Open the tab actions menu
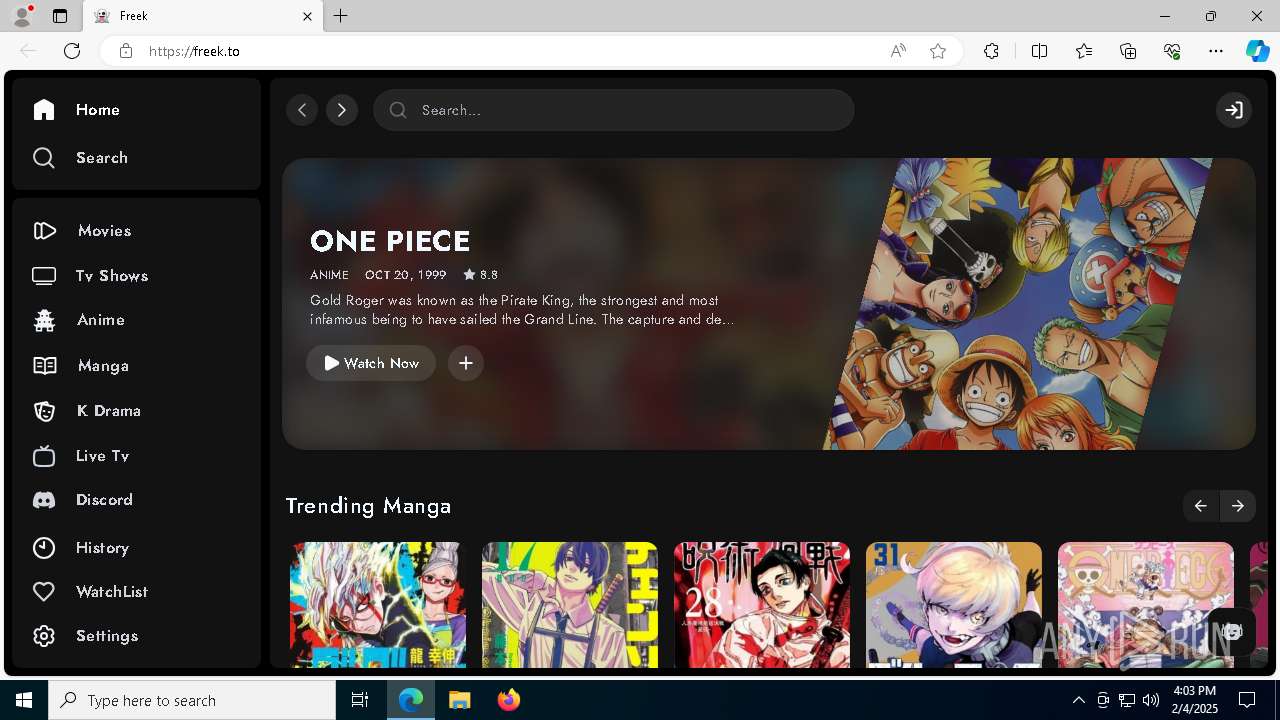 tap(60, 16)
